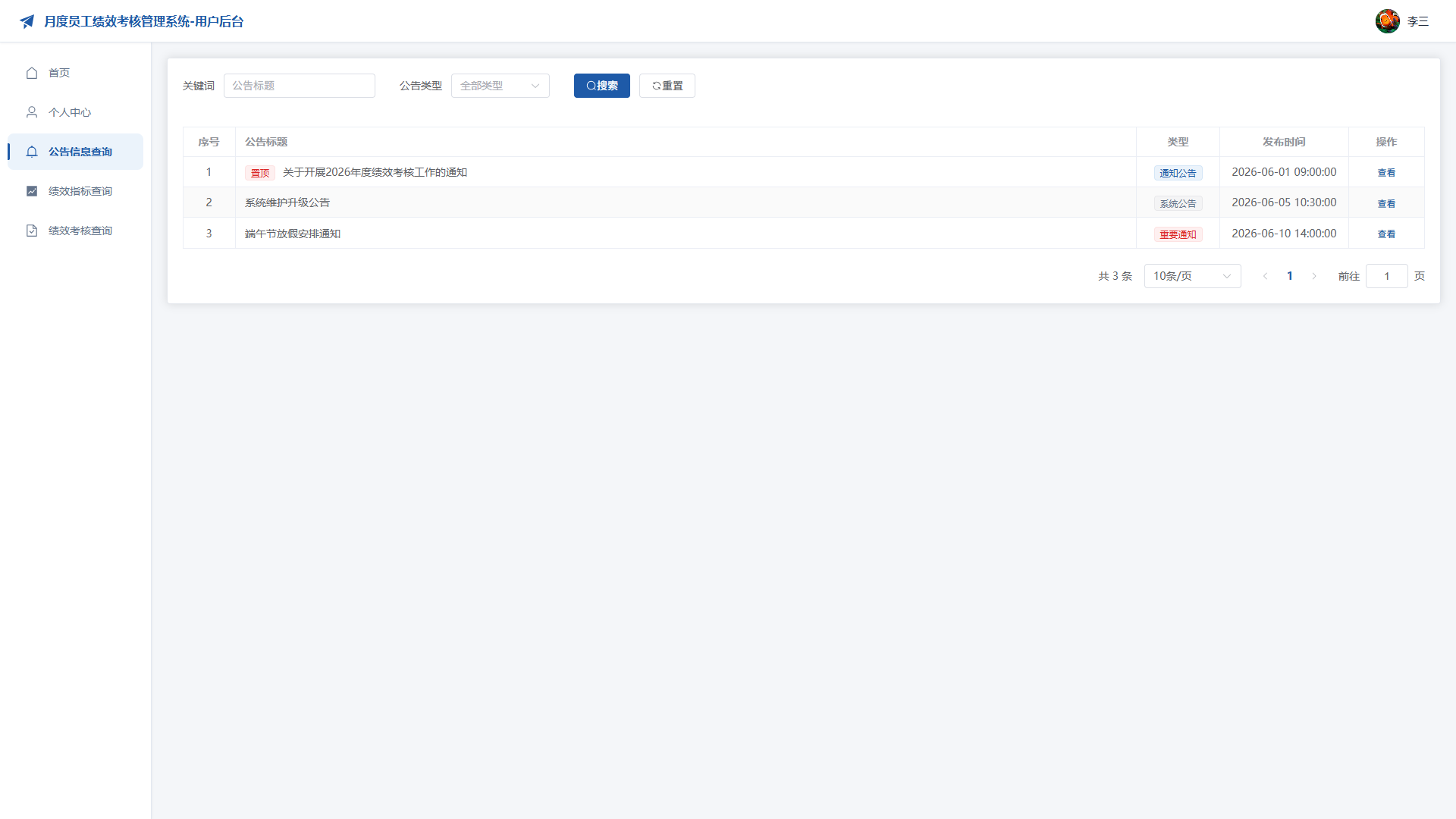1456x819 pixels.
Task: Click the document icon for 绩效考核查询
Action: point(32,231)
